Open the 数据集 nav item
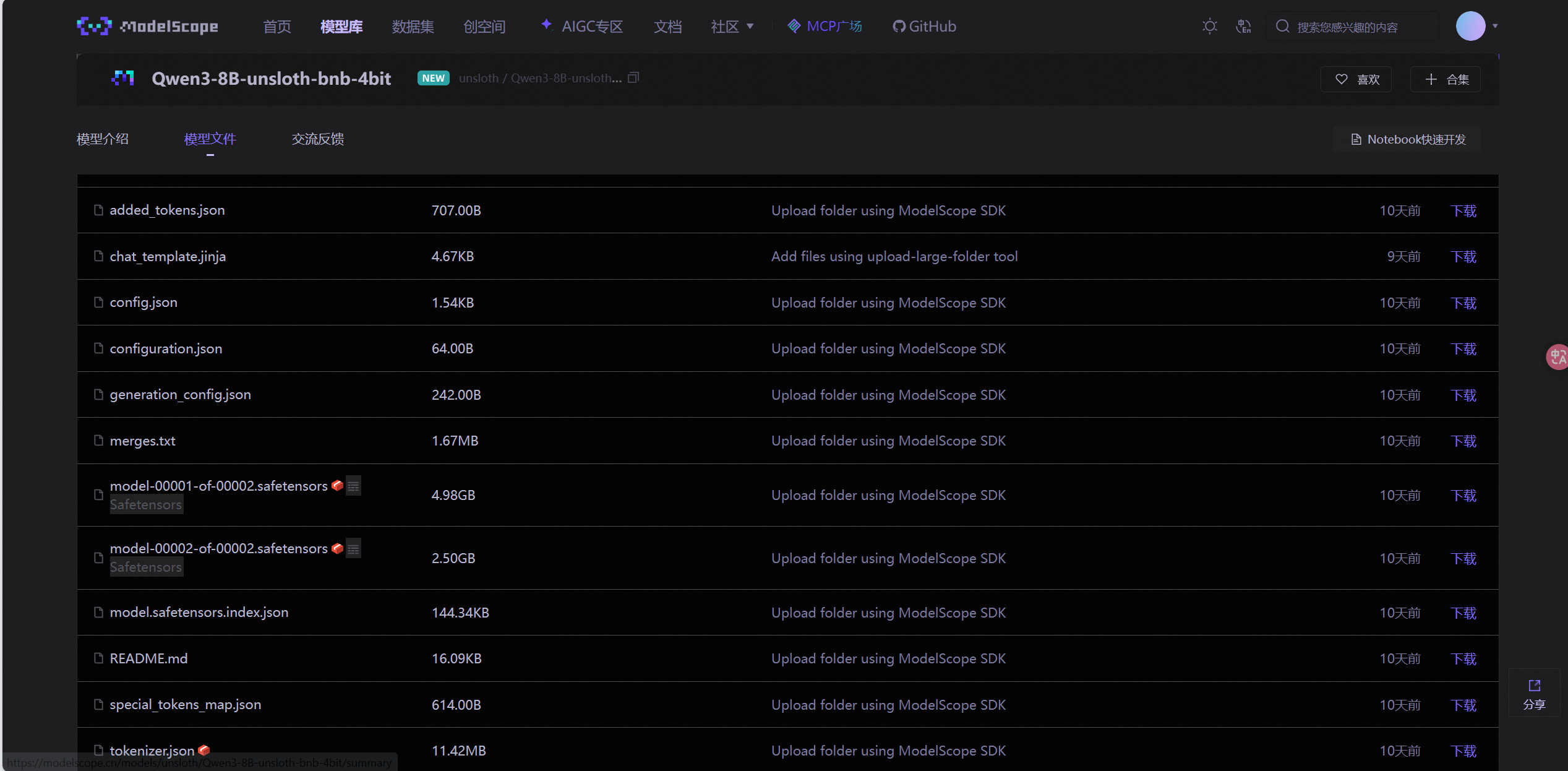 (413, 27)
